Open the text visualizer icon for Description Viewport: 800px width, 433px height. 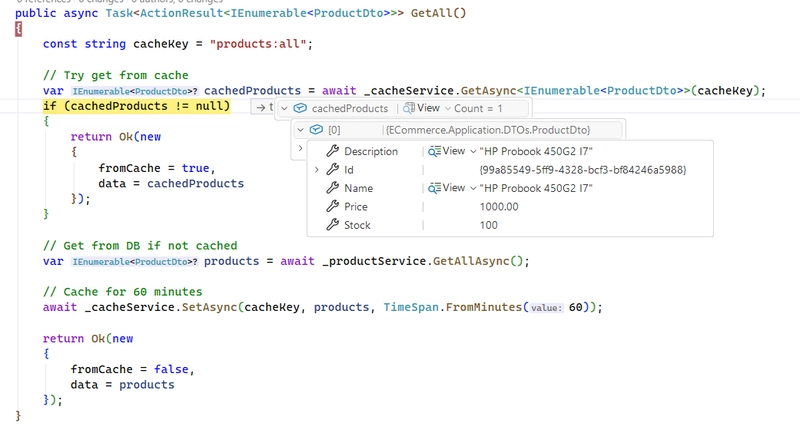pyautogui.click(x=434, y=151)
